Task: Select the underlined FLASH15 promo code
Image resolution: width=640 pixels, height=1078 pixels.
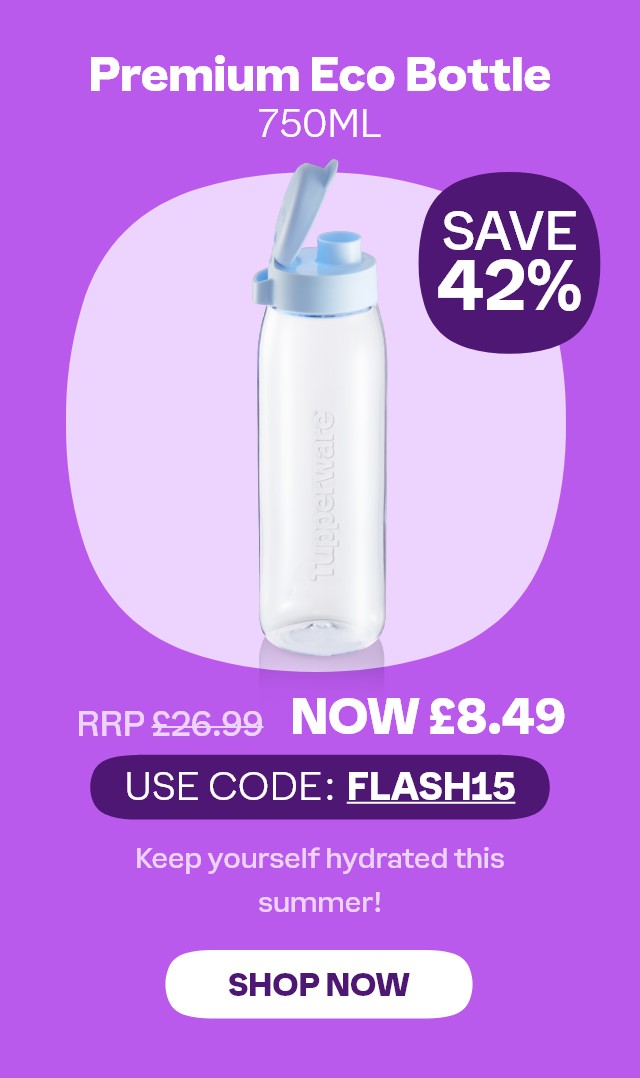Action: tap(431, 786)
